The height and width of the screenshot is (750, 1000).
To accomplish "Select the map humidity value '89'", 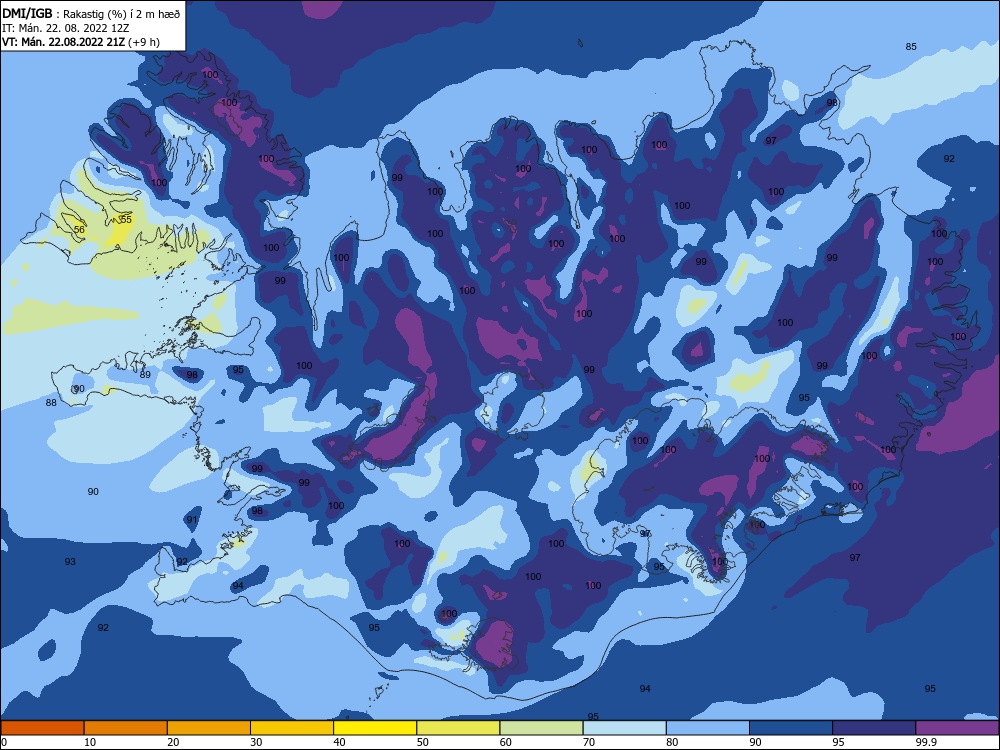I will coord(145,374).
